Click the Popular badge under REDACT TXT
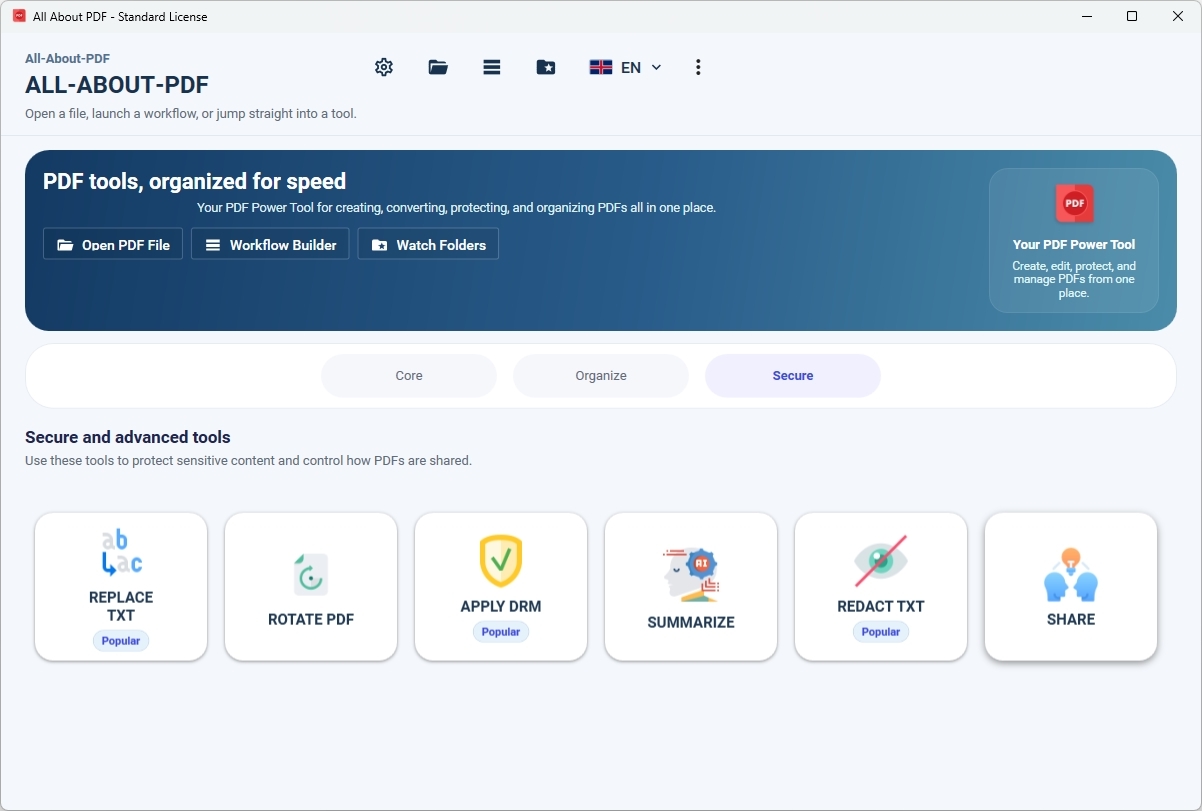The height and width of the screenshot is (811, 1202). [881, 632]
